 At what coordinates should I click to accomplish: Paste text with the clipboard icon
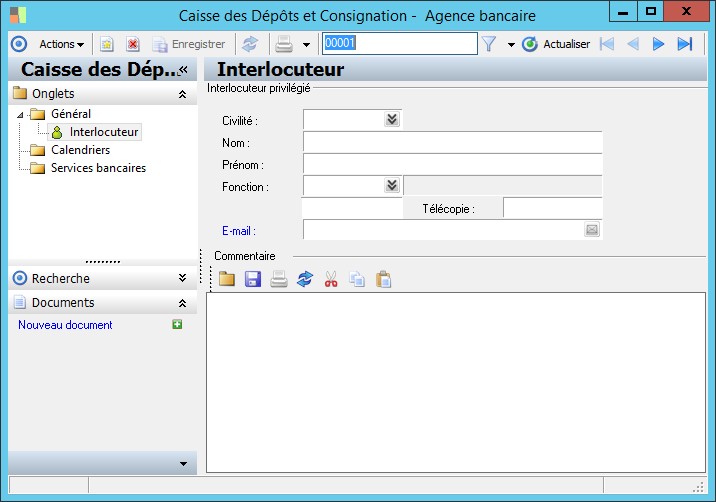[x=383, y=279]
